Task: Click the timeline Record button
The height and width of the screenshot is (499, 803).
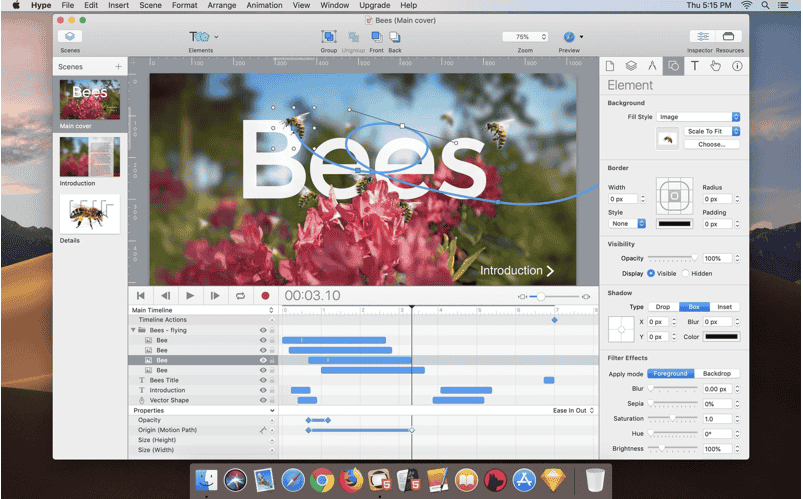Action: click(266, 296)
